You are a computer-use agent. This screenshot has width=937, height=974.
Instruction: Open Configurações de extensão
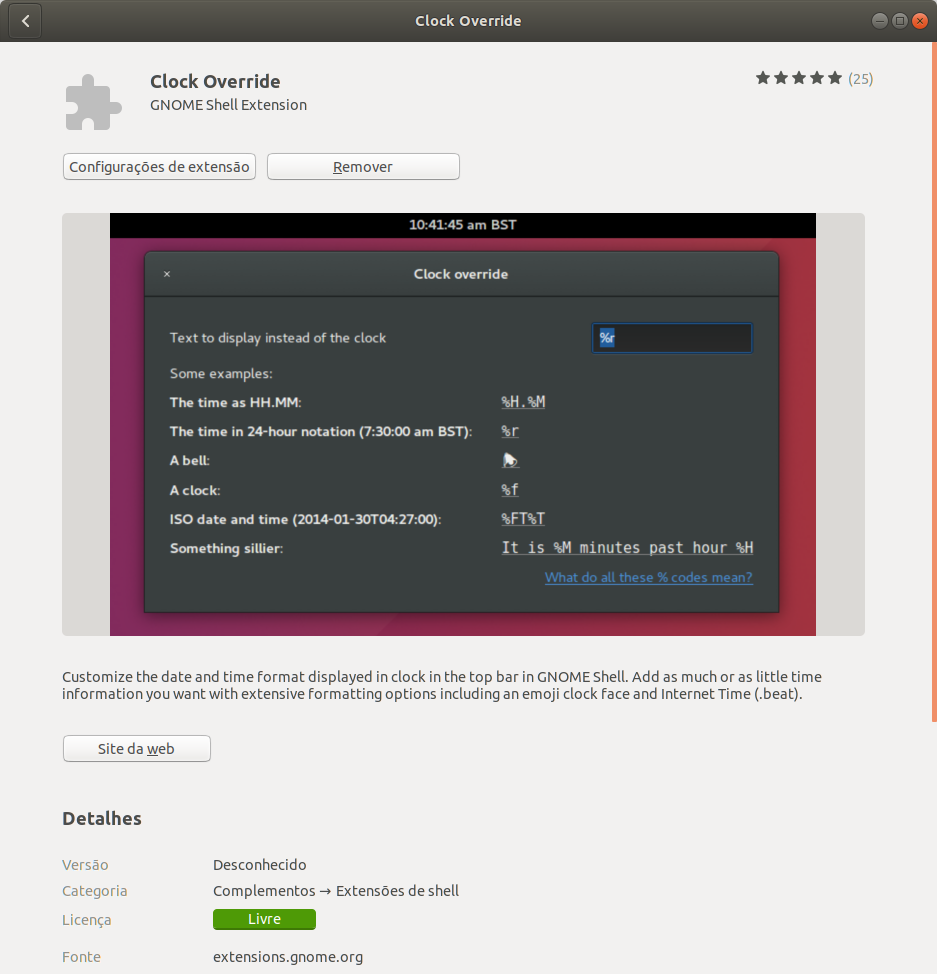click(158, 166)
